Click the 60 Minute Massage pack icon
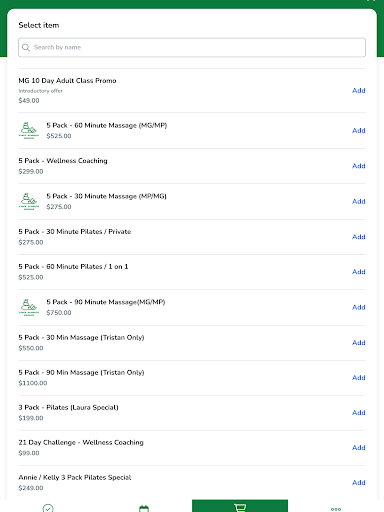This screenshot has width=384, height=512. pos(29,130)
